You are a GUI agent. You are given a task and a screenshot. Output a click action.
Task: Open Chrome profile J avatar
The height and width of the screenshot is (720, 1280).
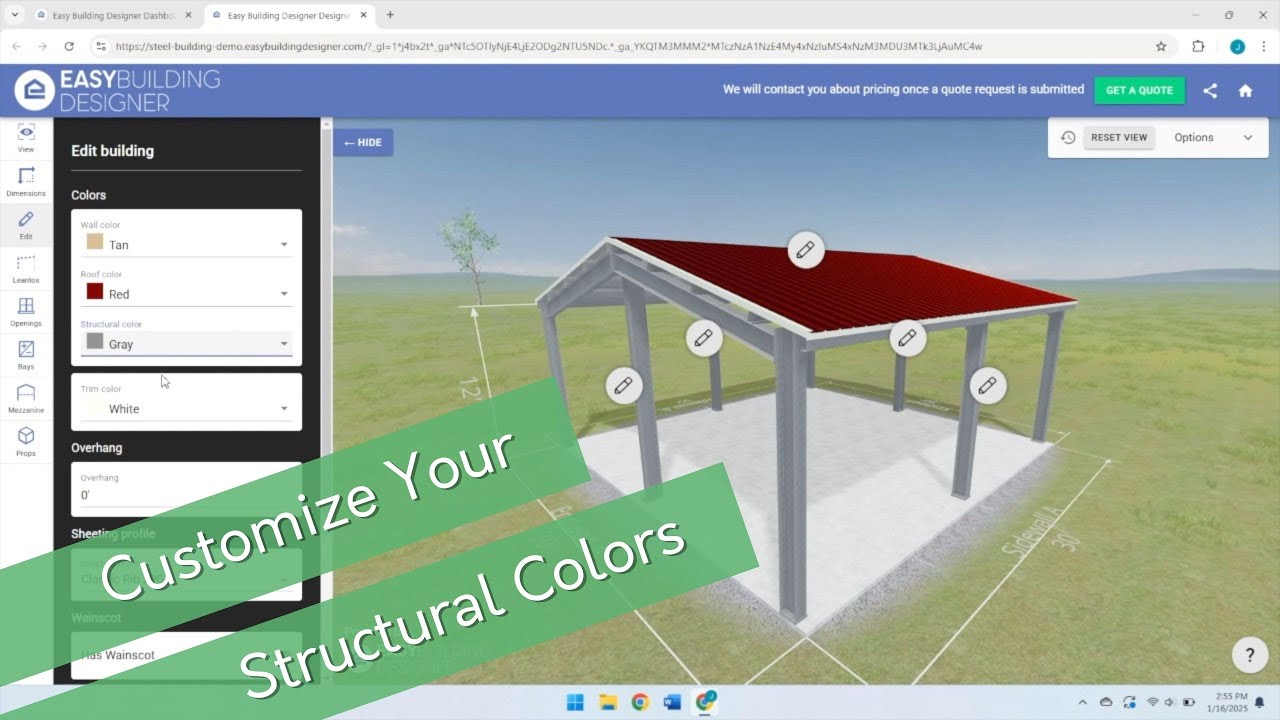1237,46
